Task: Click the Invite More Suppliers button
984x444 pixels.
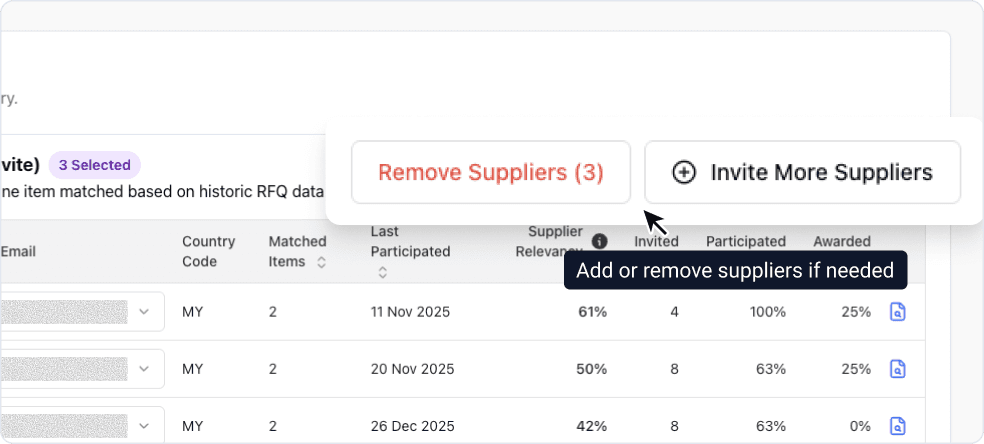Action: tap(802, 172)
